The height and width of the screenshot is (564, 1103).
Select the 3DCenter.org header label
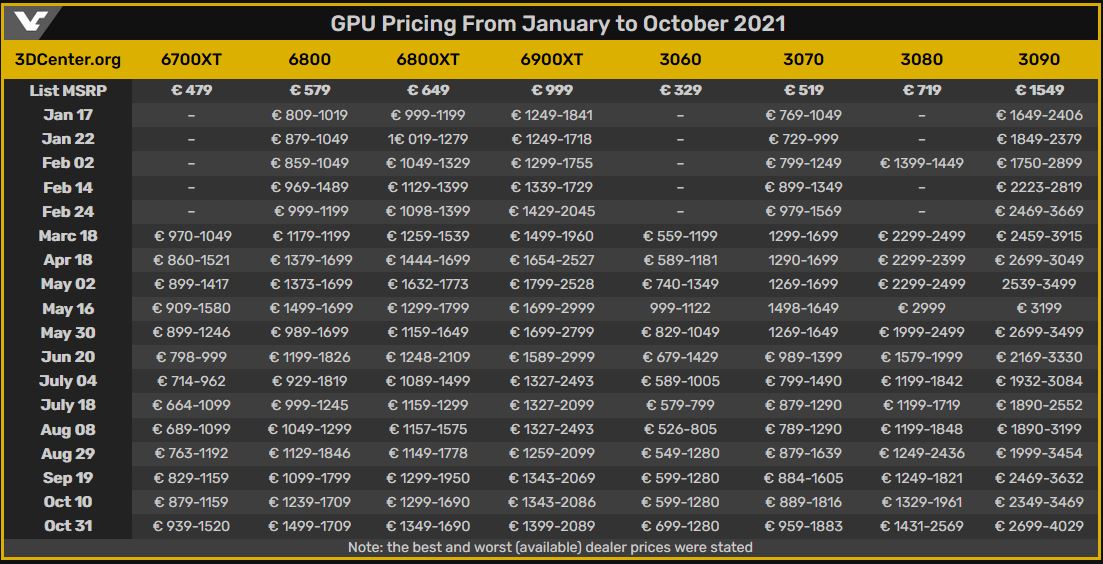(x=68, y=60)
